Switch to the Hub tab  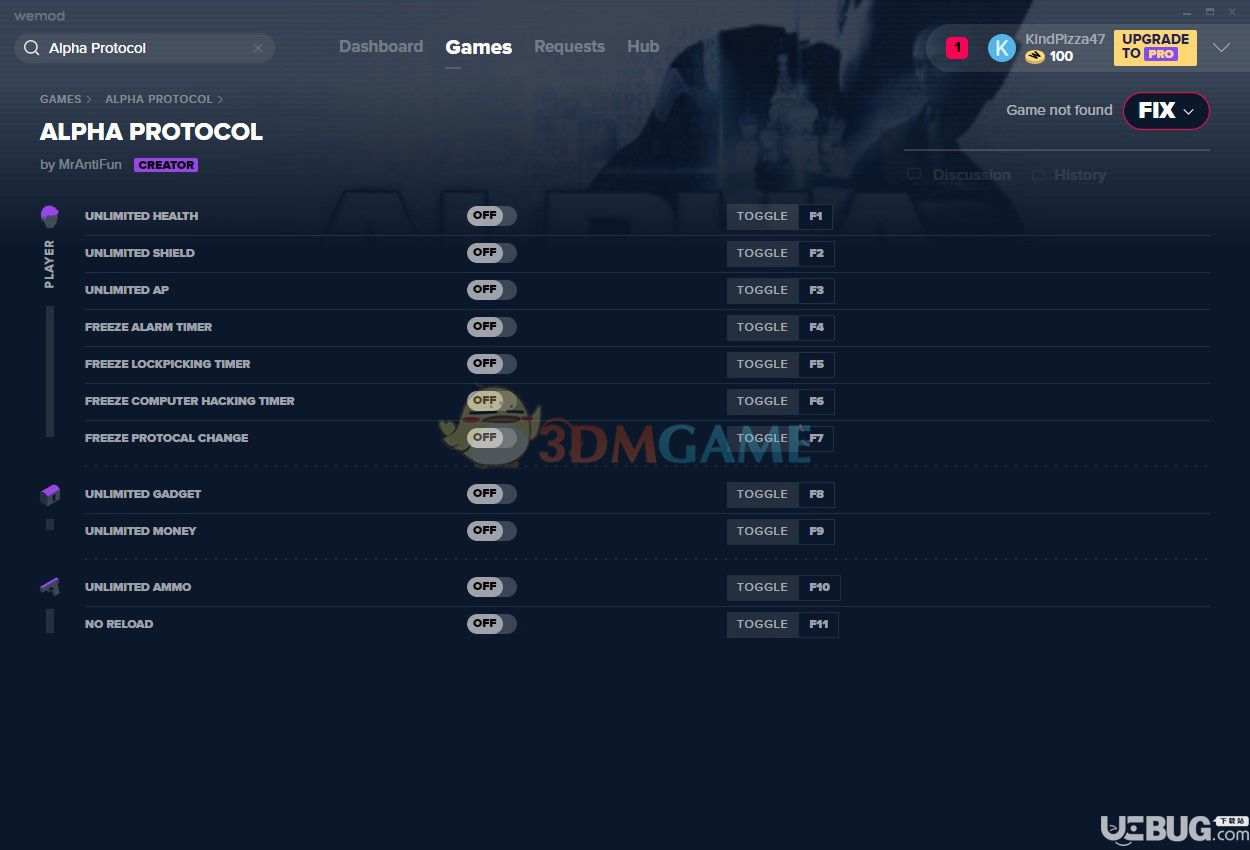[x=643, y=47]
